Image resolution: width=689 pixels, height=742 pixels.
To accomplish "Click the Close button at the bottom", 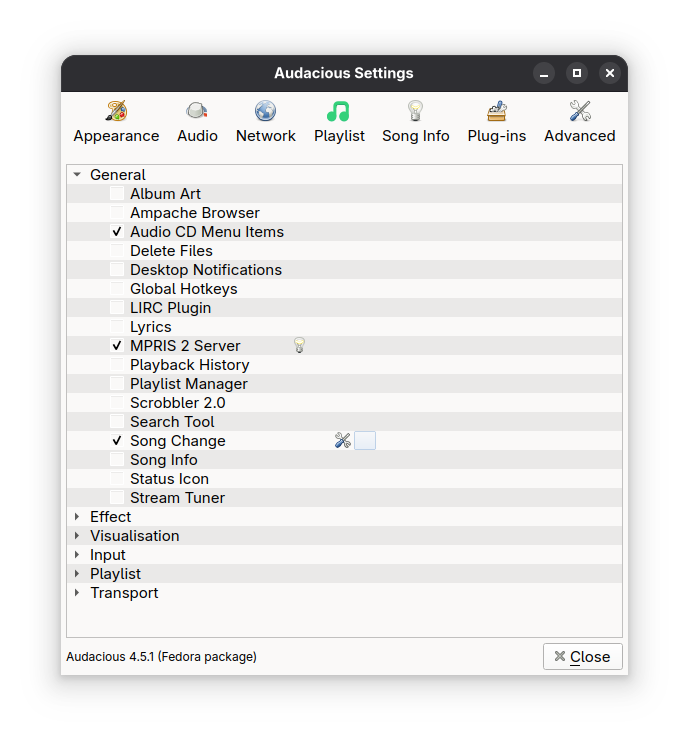I will [582, 656].
